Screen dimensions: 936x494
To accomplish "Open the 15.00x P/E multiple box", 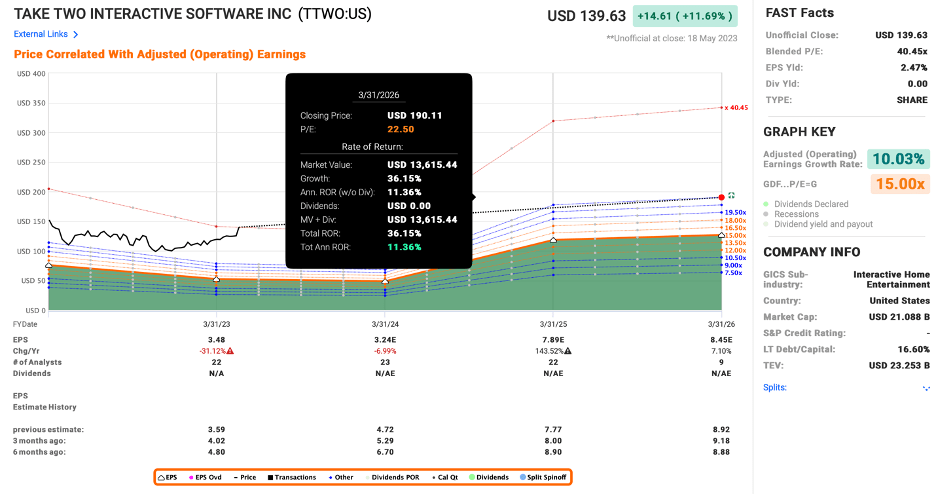I will [x=900, y=183].
